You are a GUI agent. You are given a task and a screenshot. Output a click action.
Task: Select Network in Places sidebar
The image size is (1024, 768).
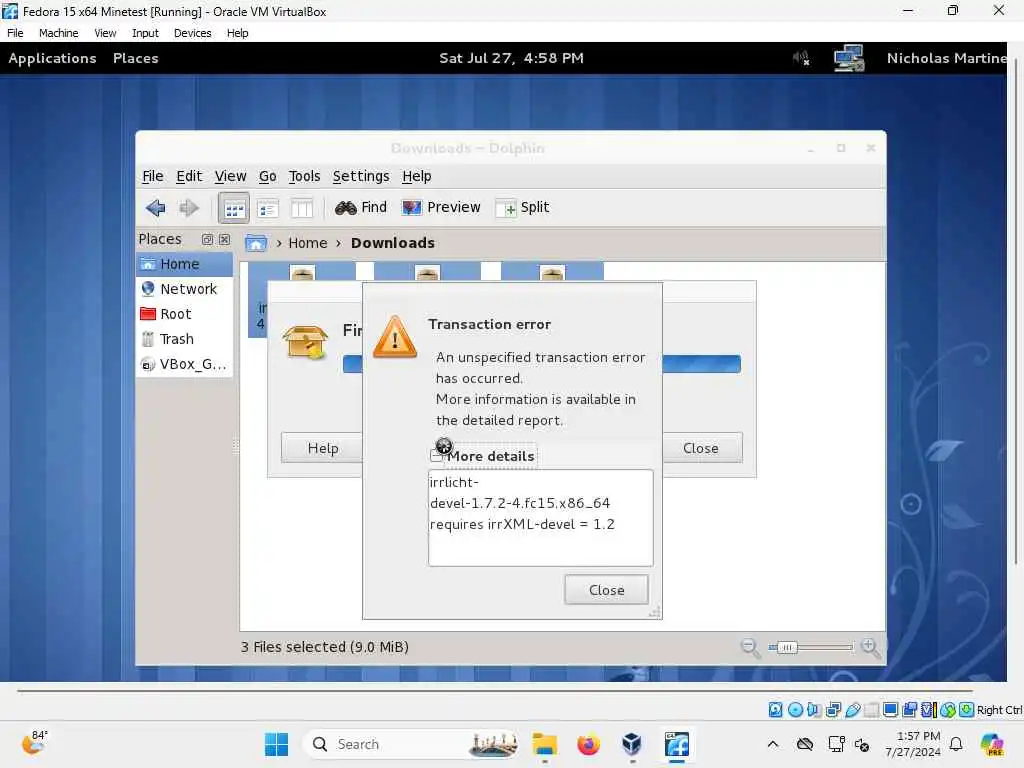185,289
